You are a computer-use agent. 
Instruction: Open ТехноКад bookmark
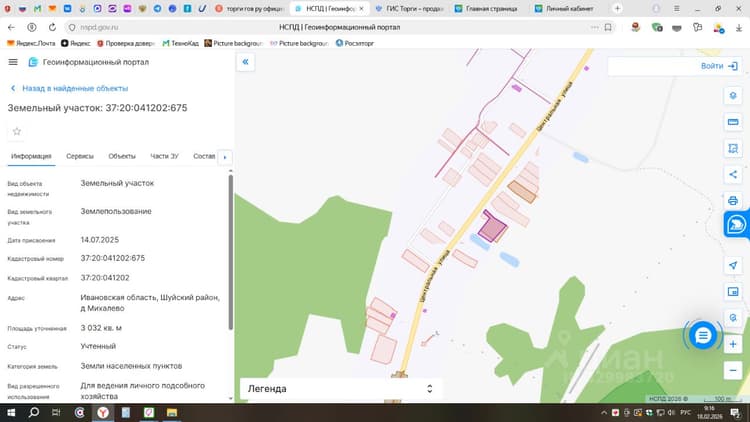pos(180,43)
